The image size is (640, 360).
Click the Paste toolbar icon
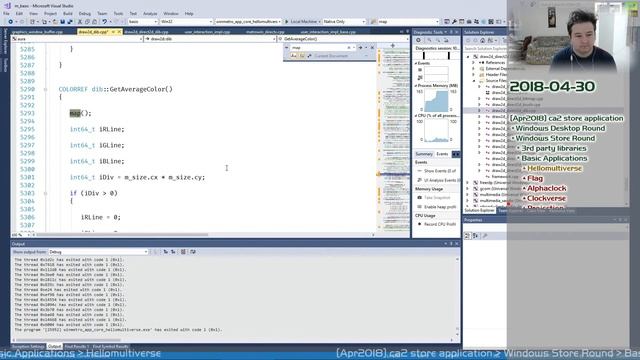[x=94, y=22]
